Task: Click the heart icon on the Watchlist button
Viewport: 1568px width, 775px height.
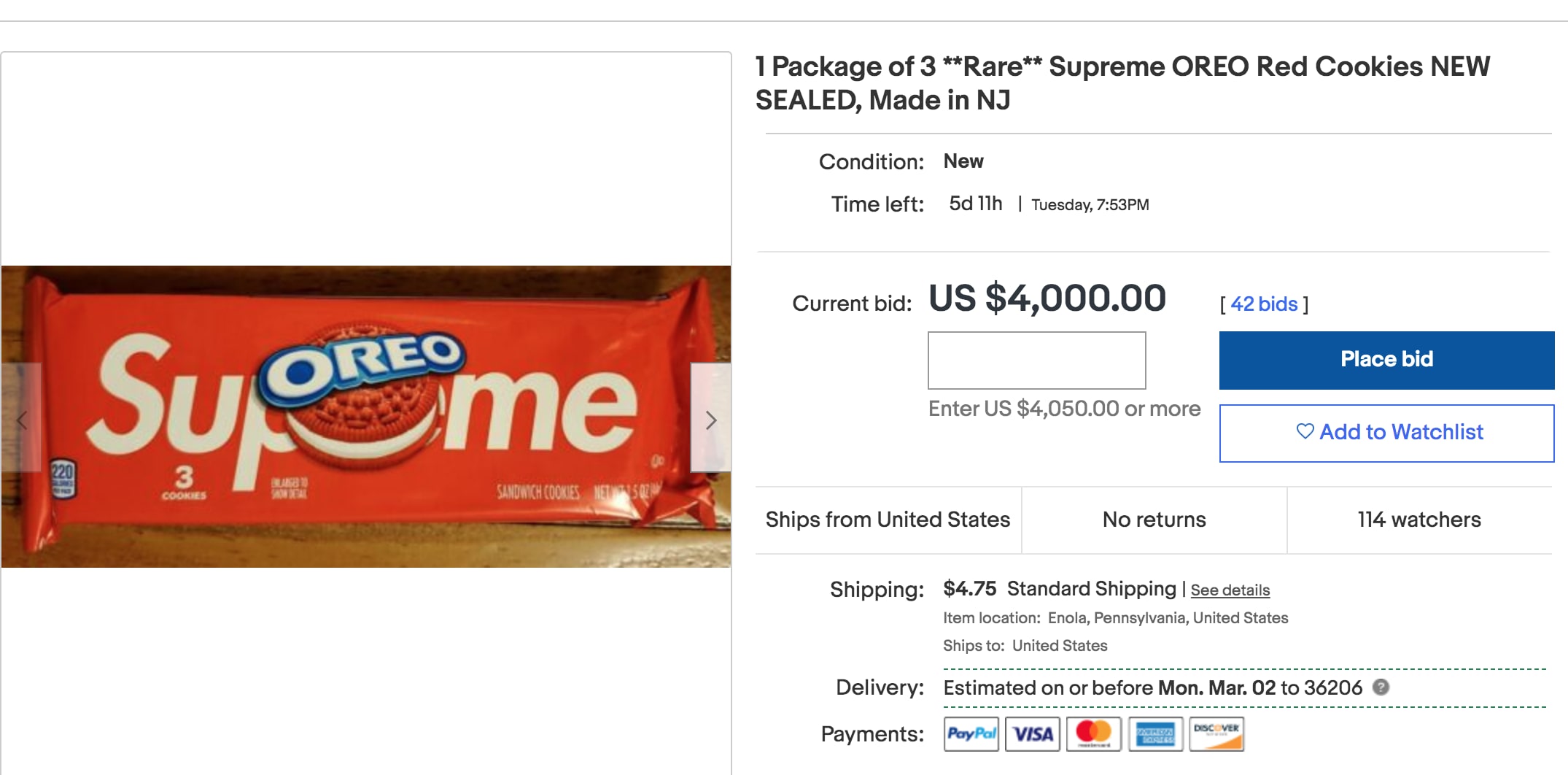Action: coord(1305,431)
